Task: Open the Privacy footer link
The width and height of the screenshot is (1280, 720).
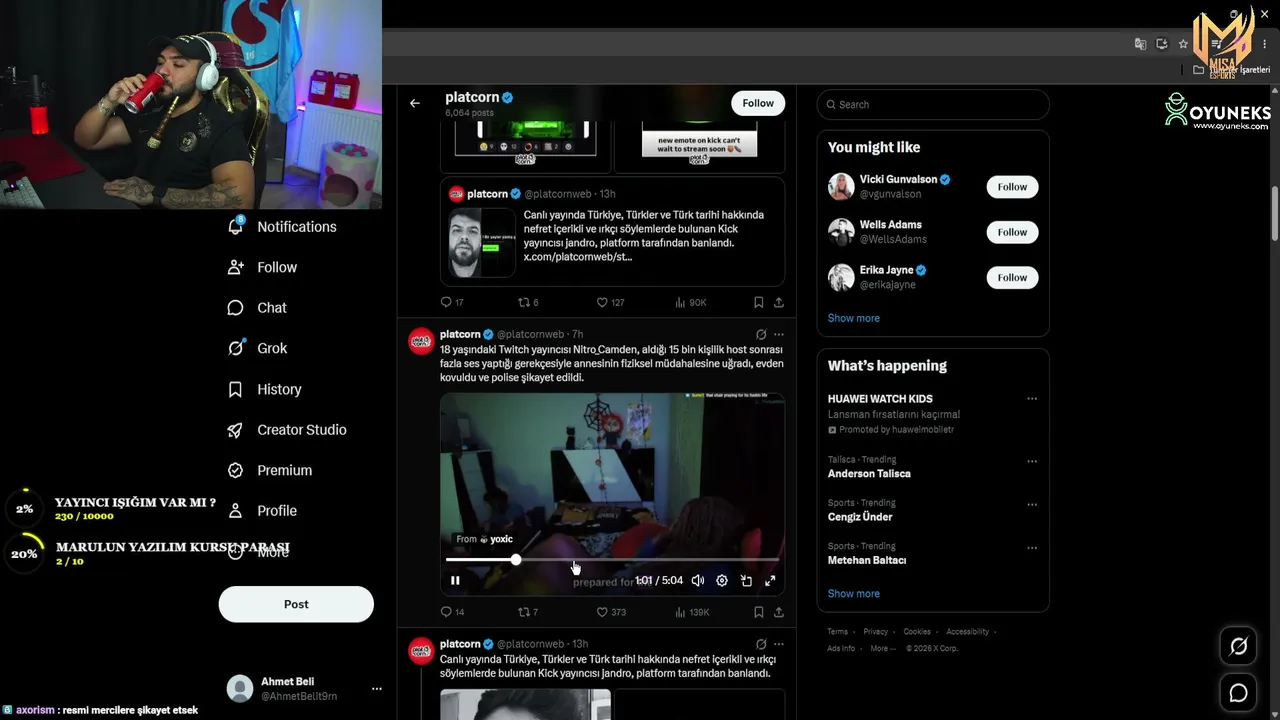Action: click(x=875, y=632)
